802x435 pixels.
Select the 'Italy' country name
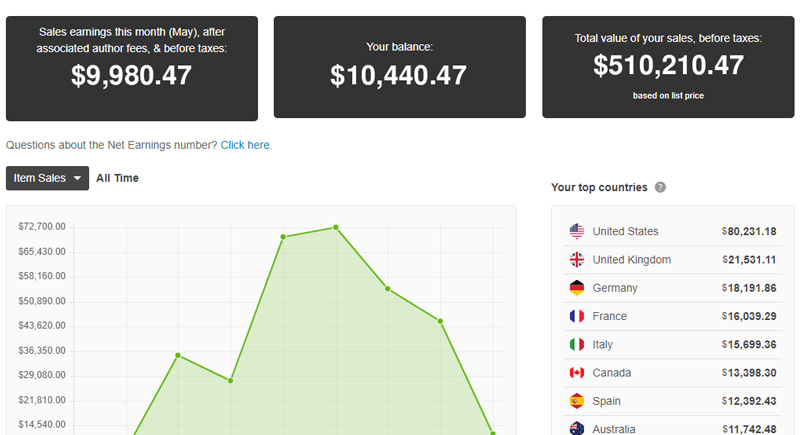tap(603, 344)
